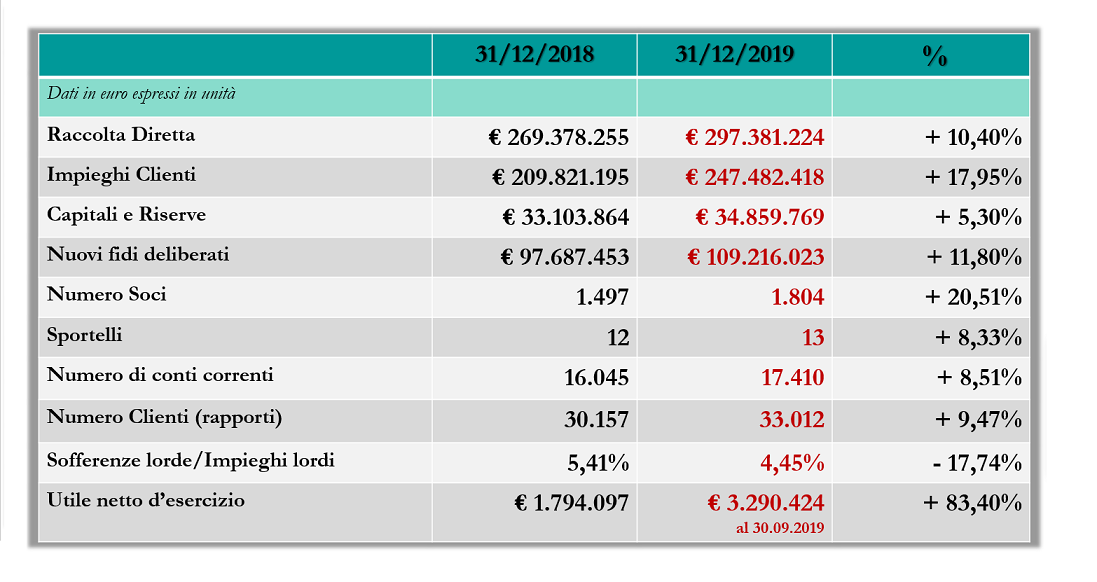The width and height of the screenshot is (1097, 582).
Task: Select the Impieghi Clienti row label
Action: pyautogui.click(x=121, y=175)
